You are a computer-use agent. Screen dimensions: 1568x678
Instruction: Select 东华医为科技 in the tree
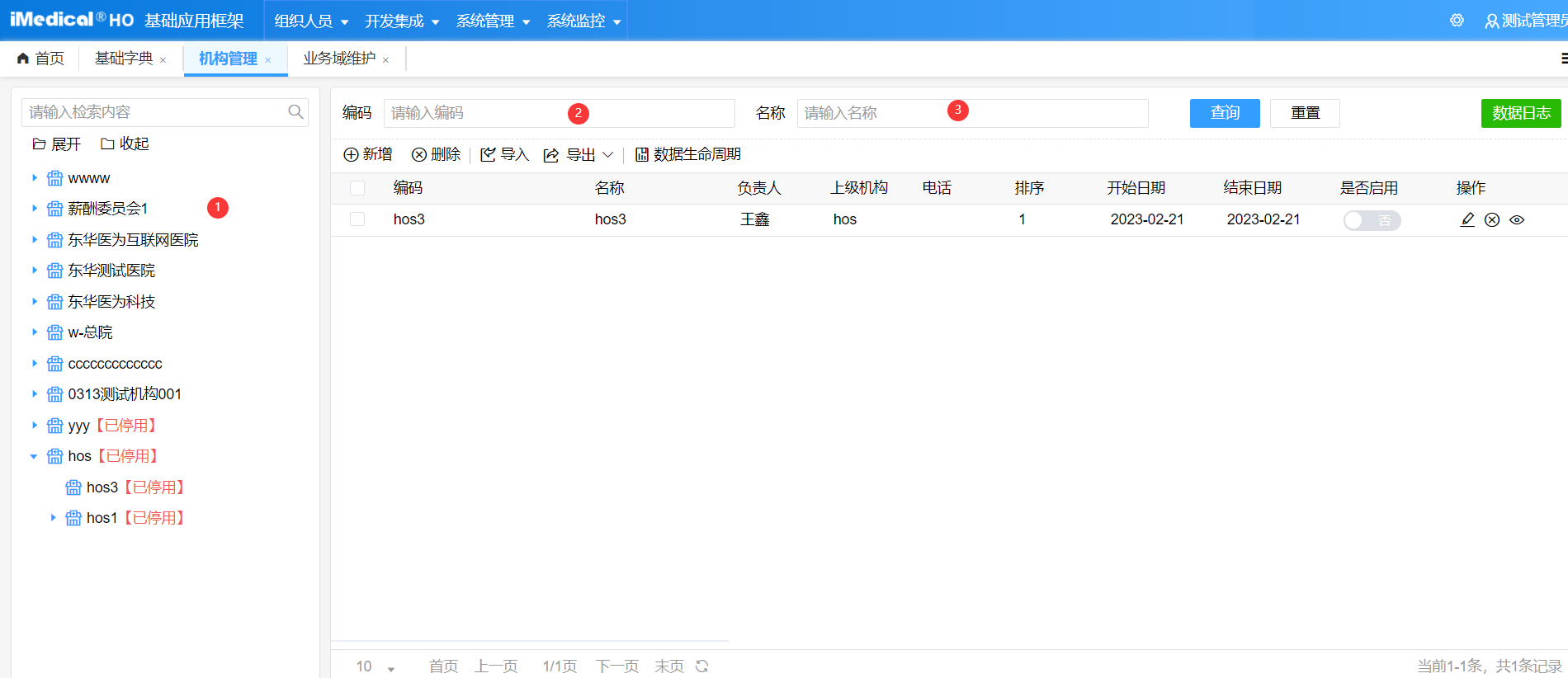click(x=111, y=302)
